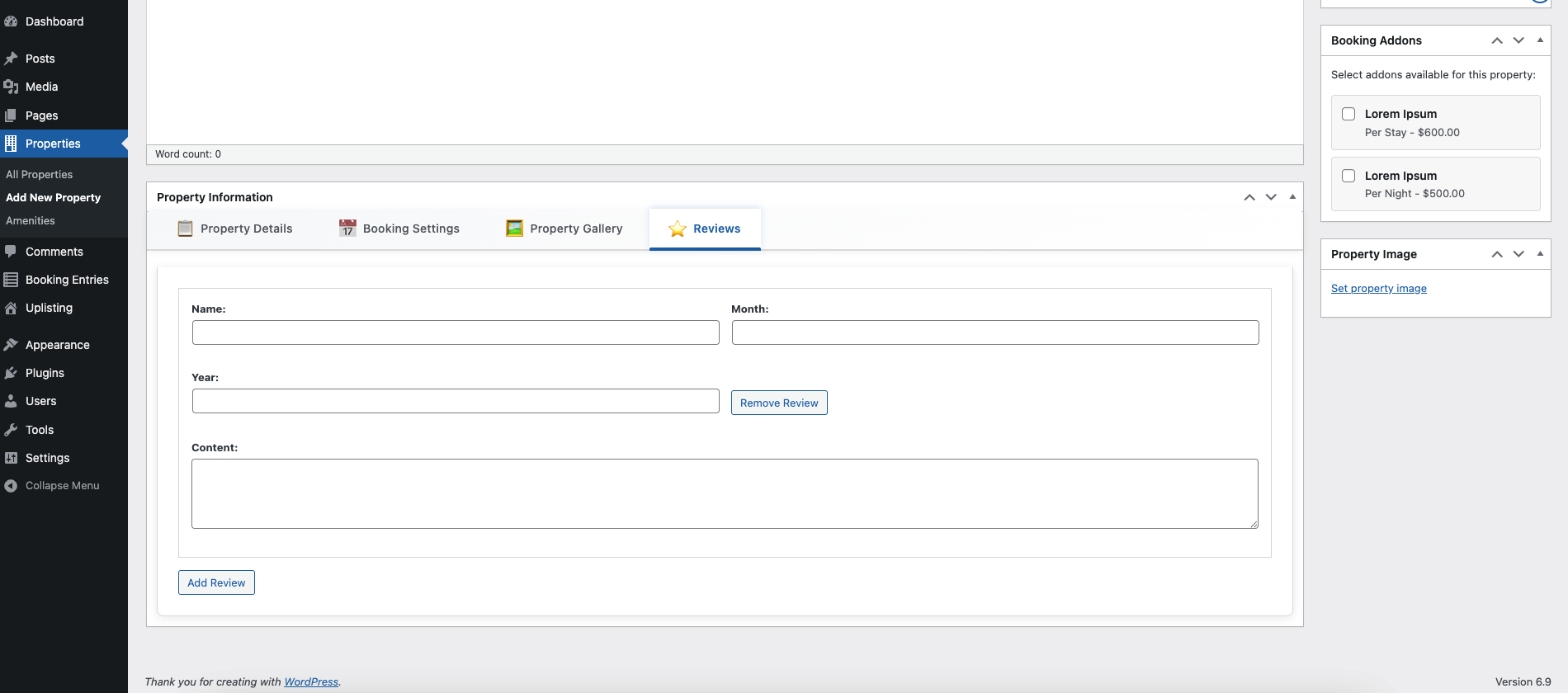Click the Users person icon
The image size is (1568, 693).
[x=11, y=401]
